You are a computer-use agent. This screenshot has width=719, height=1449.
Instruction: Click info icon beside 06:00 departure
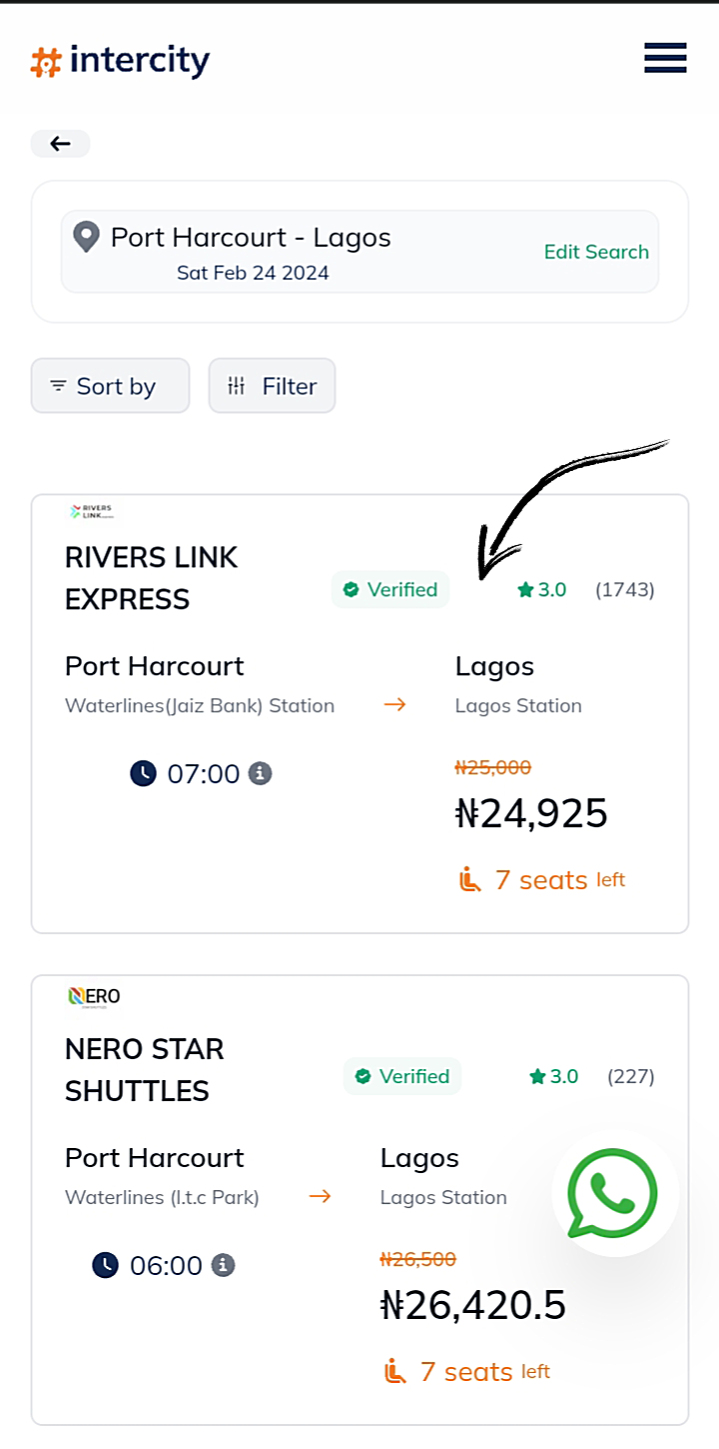(223, 1265)
